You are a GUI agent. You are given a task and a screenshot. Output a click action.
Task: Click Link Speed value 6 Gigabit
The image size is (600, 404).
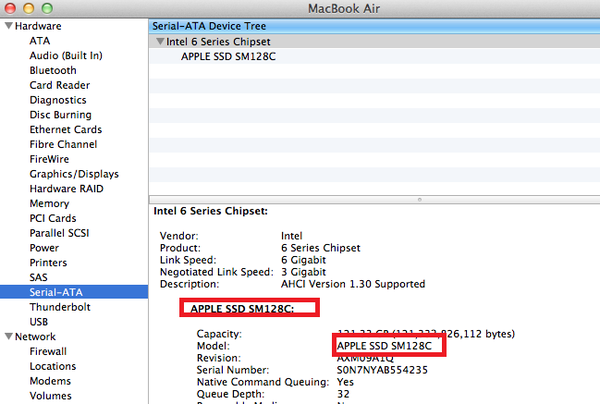303,260
